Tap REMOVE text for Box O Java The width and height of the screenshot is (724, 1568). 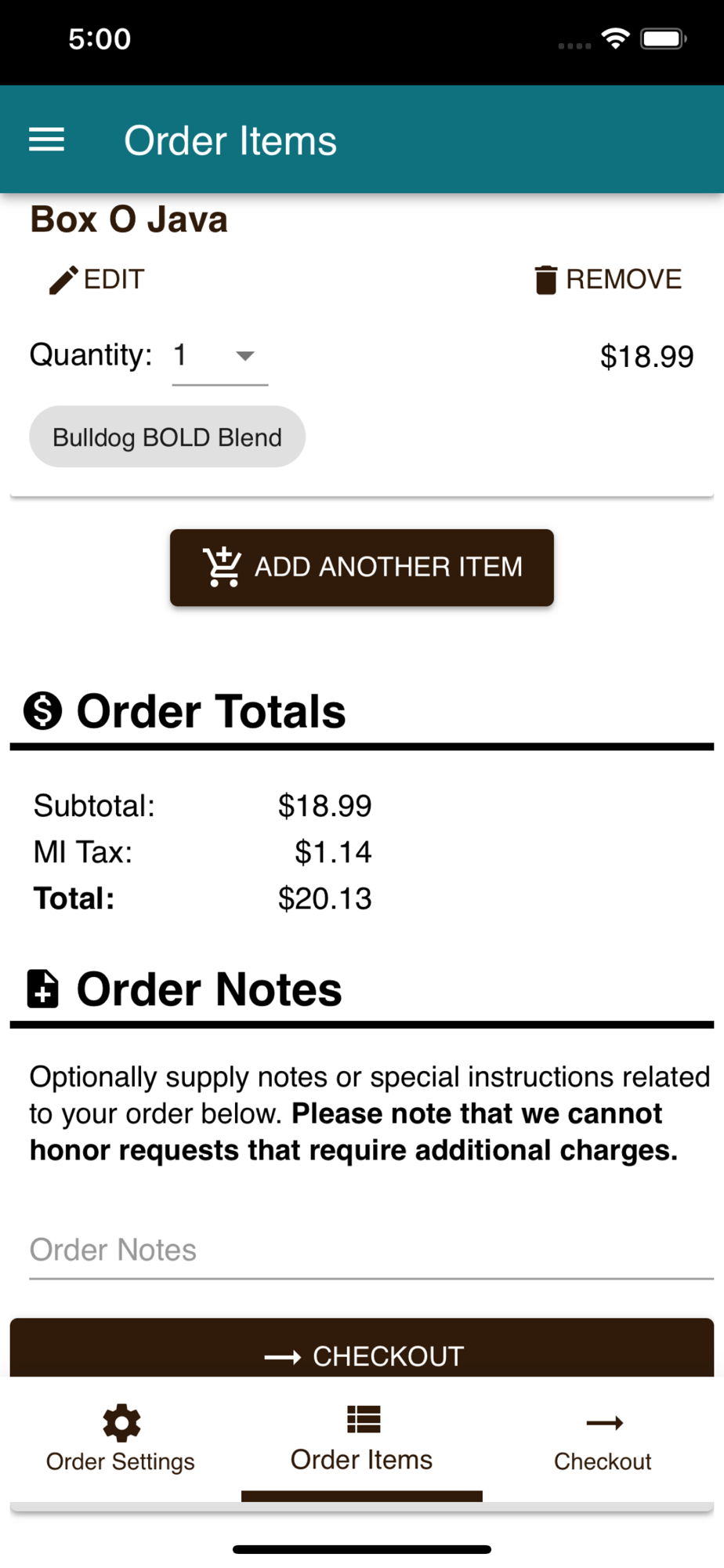[x=624, y=279]
